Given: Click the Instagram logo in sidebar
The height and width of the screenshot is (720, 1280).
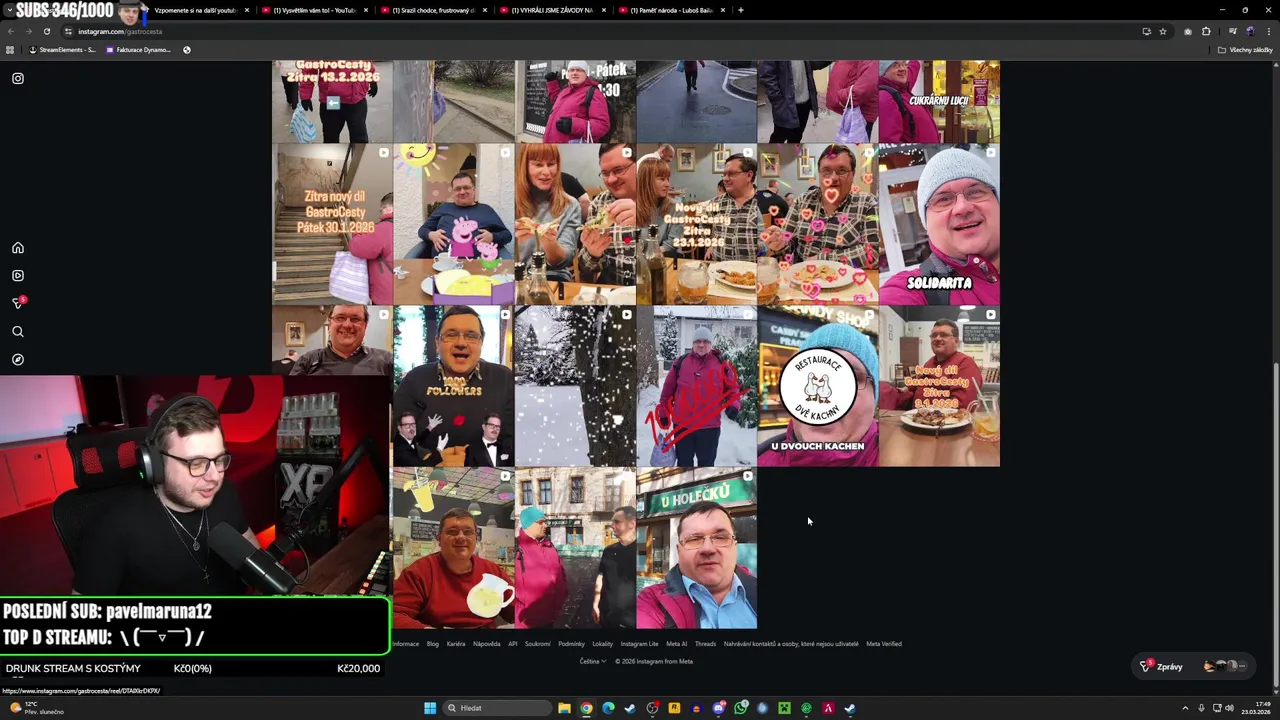Looking at the screenshot, I should point(18,78).
